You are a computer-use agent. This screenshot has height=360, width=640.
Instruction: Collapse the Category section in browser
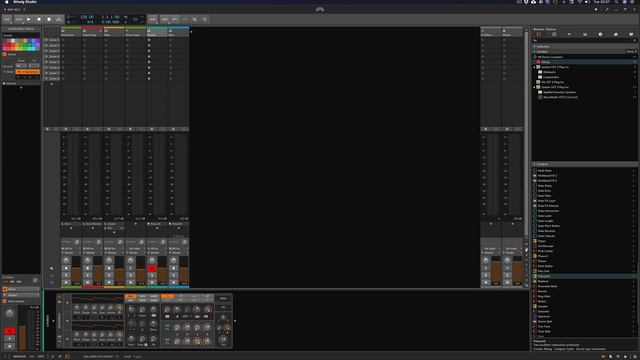(x=534, y=164)
